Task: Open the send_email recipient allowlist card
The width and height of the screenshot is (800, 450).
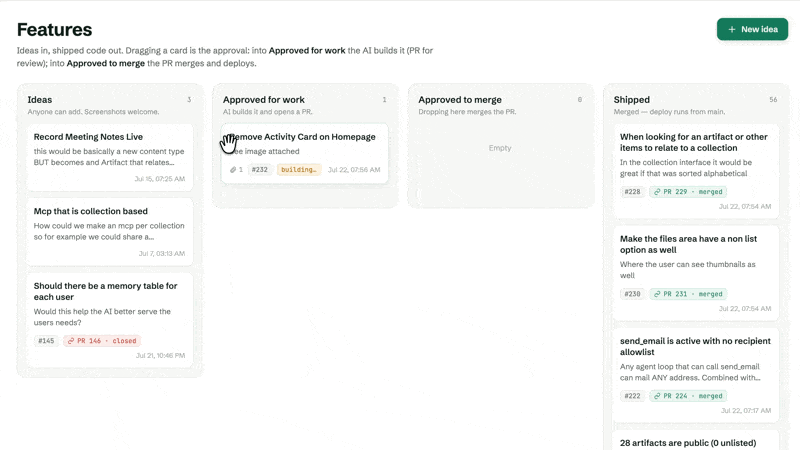Action: pos(696,375)
